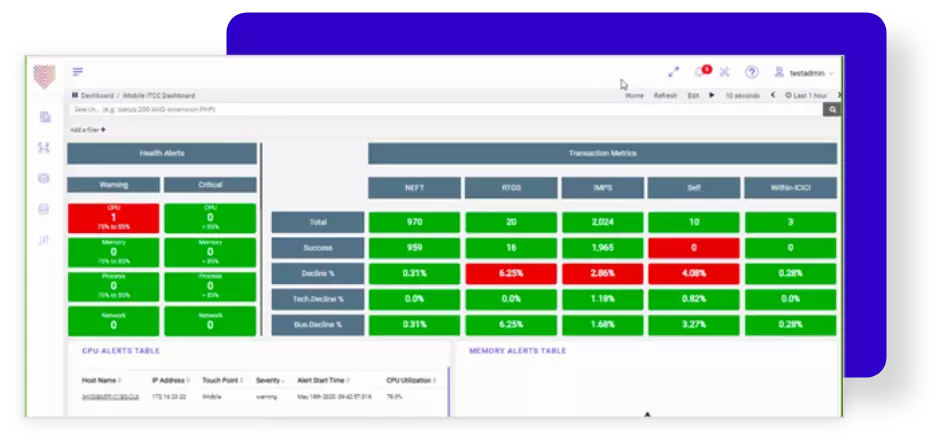Click into the dashboard search query field

pos(440,109)
